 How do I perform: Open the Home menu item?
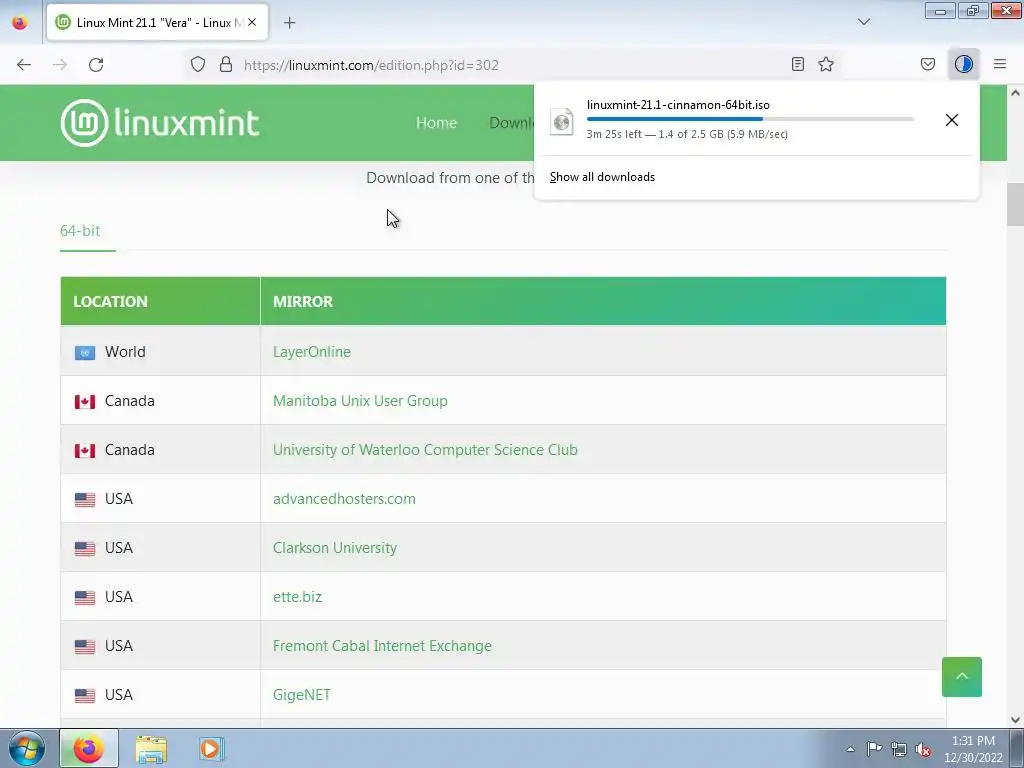click(436, 123)
